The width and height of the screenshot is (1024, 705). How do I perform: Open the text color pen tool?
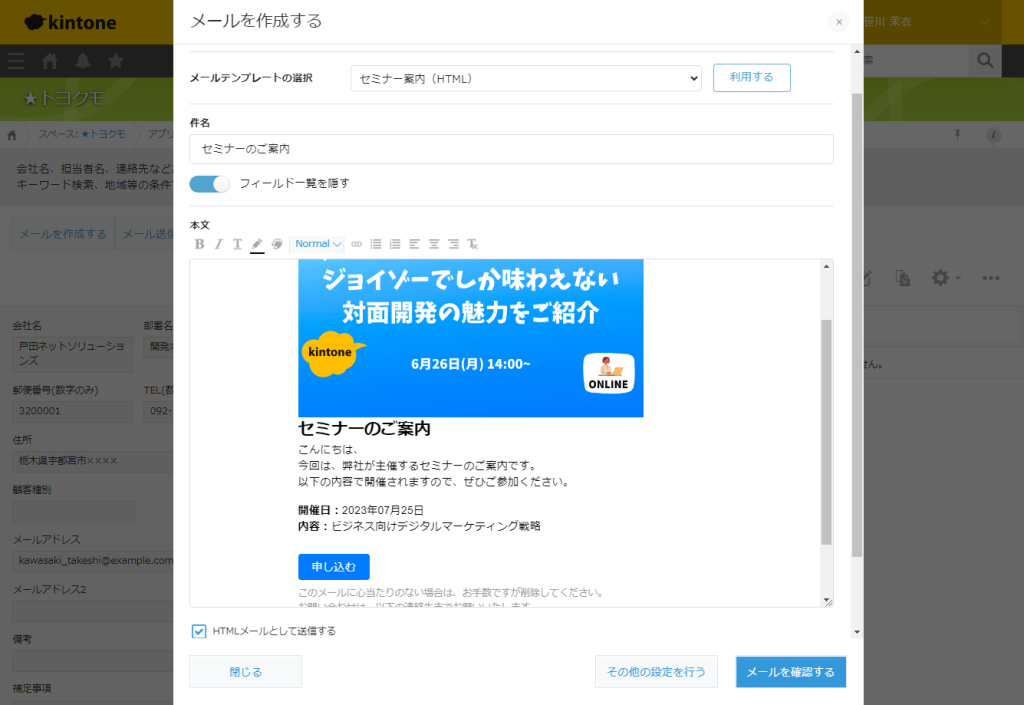point(257,244)
